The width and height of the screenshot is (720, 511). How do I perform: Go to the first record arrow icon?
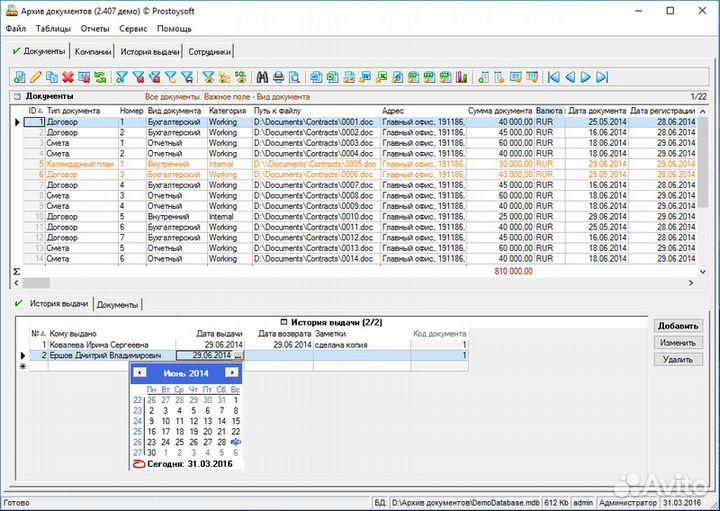553,77
